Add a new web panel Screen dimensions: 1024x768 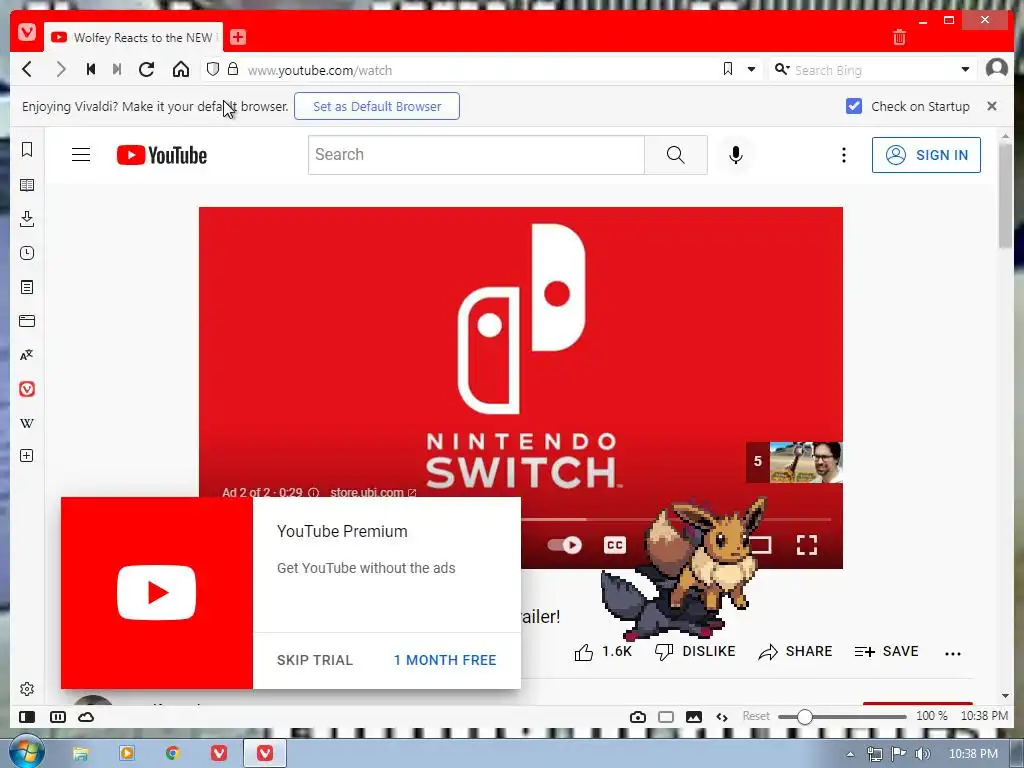27,456
